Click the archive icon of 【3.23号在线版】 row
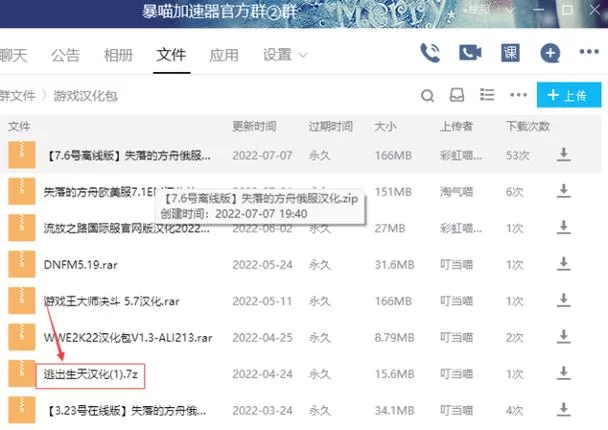This screenshot has height=430, width=608. pos(22,410)
